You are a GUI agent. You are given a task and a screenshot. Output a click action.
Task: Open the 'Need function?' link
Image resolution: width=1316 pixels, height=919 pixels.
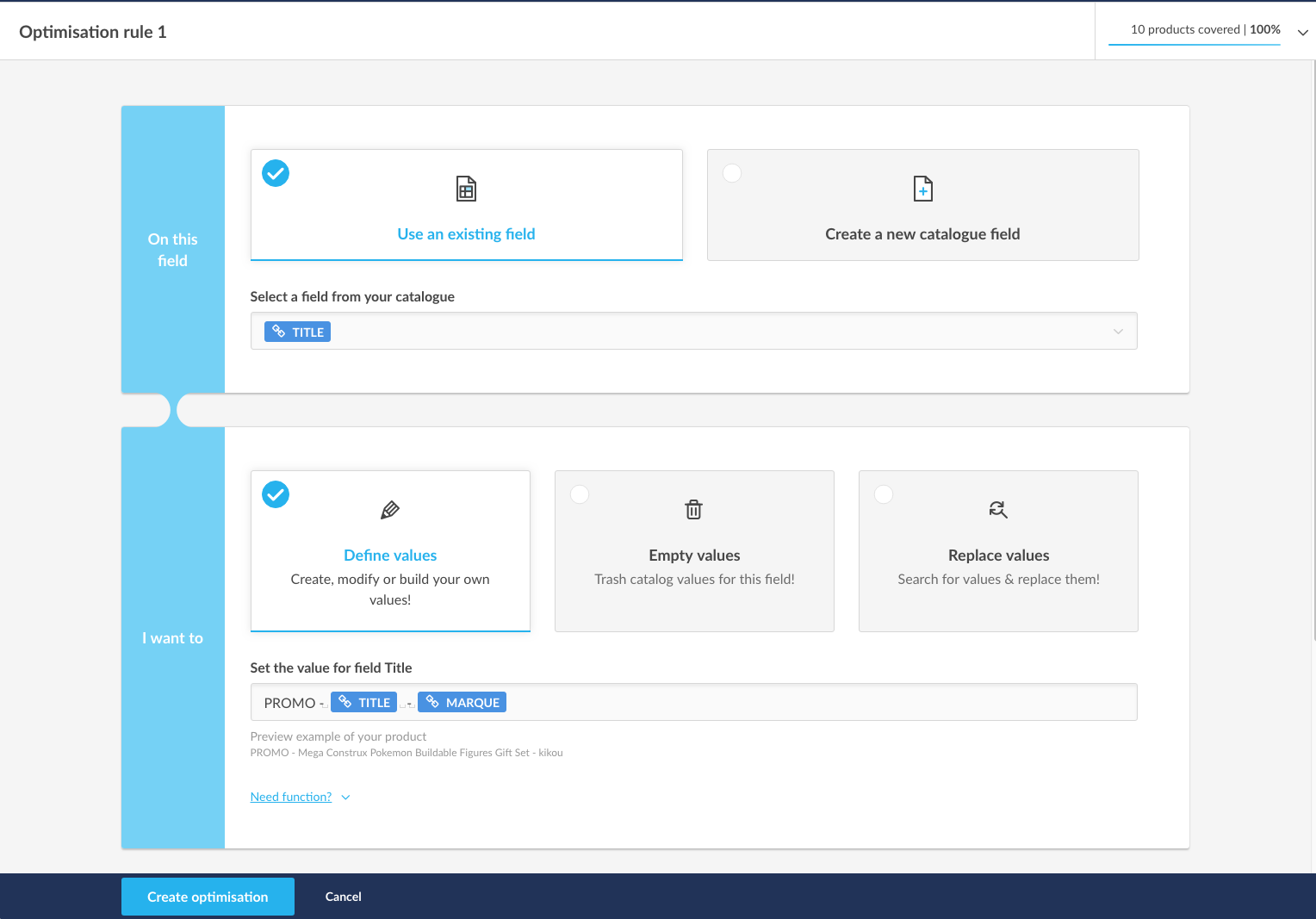291,797
